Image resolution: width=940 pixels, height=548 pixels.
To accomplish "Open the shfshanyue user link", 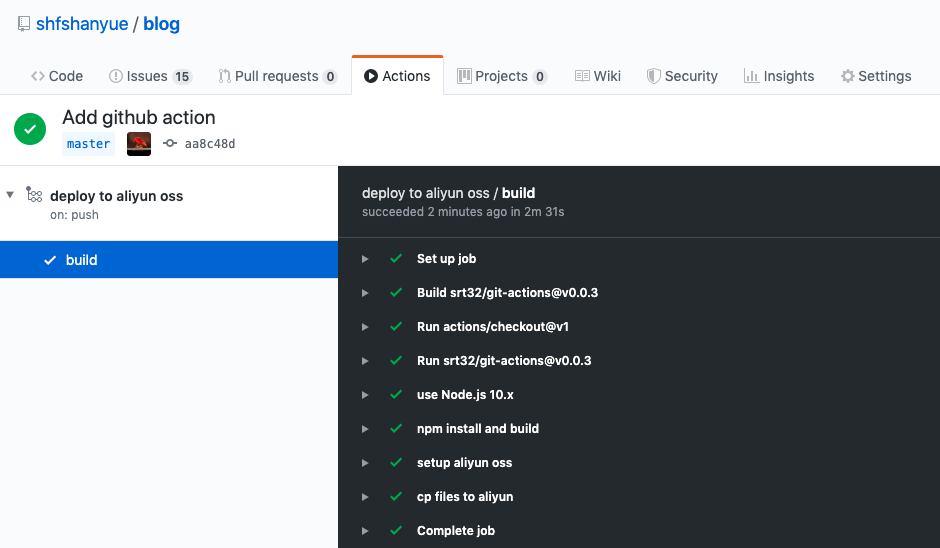I will 82,24.
